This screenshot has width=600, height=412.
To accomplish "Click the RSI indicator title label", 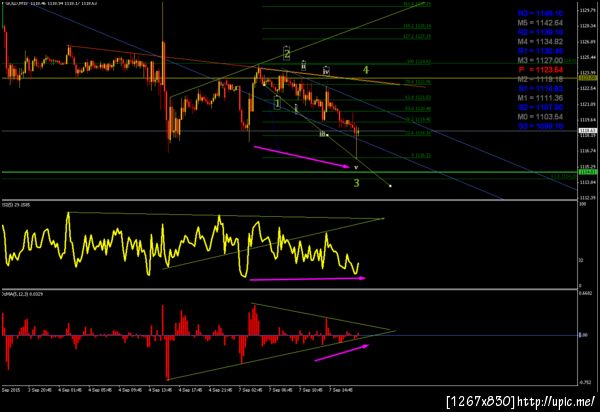I will pyautogui.click(x=17, y=205).
